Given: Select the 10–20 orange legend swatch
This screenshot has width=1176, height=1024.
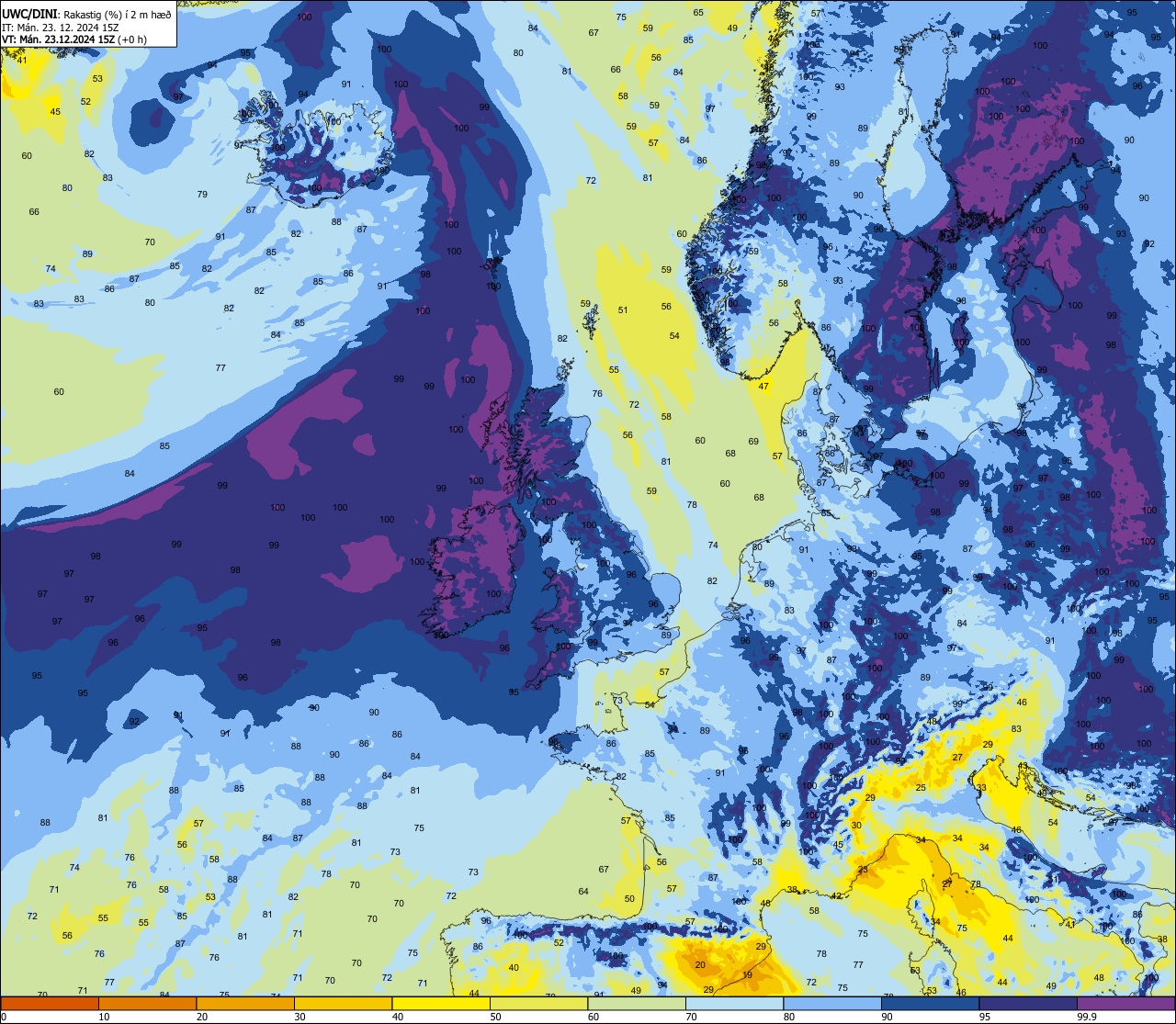Looking at the screenshot, I should tap(147, 1003).
